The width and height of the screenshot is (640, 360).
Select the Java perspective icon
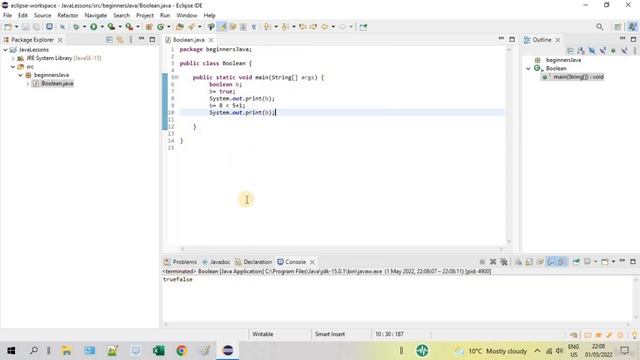(x=632, y=27)
